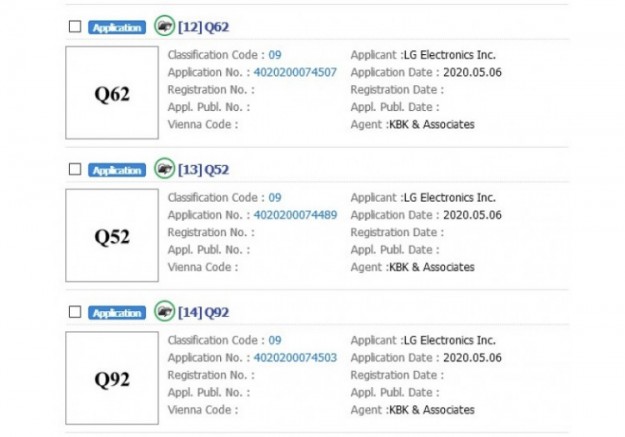Tick the checkbox for the Q62 trademark

(75, 27)
